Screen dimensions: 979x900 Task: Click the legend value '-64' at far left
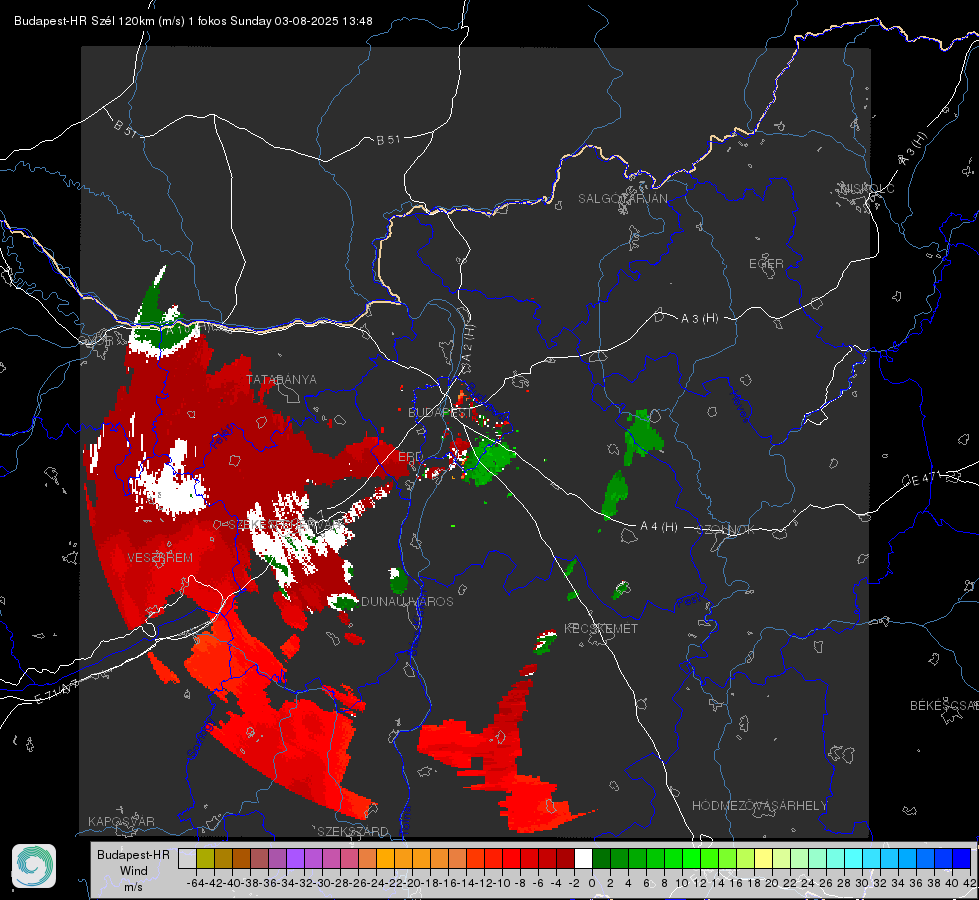pyautogui.click(x=197, y=883)
